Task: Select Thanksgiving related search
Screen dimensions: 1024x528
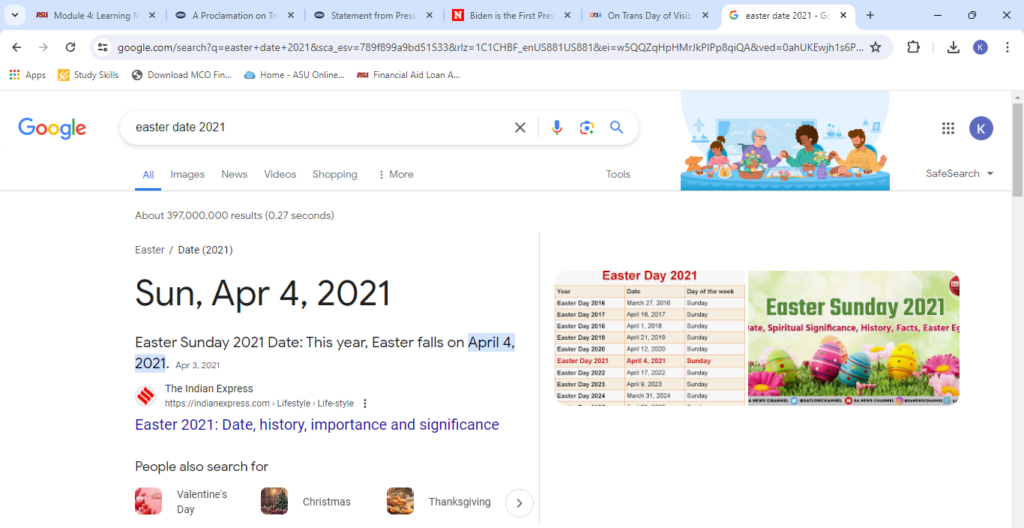Action: [x=439, y=501]
